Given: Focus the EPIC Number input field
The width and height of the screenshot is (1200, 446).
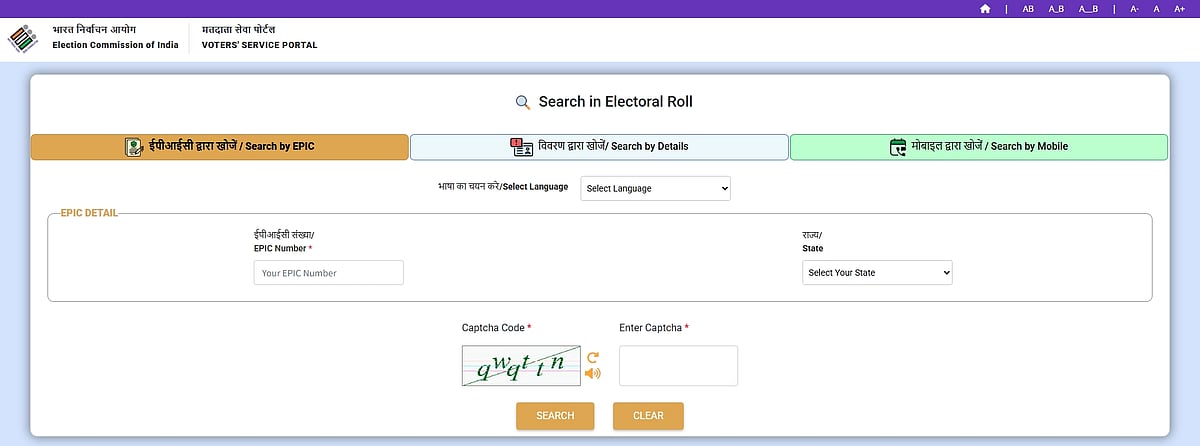Looking at the screenshot, I should pyautogui.click(x=328, y=273).
